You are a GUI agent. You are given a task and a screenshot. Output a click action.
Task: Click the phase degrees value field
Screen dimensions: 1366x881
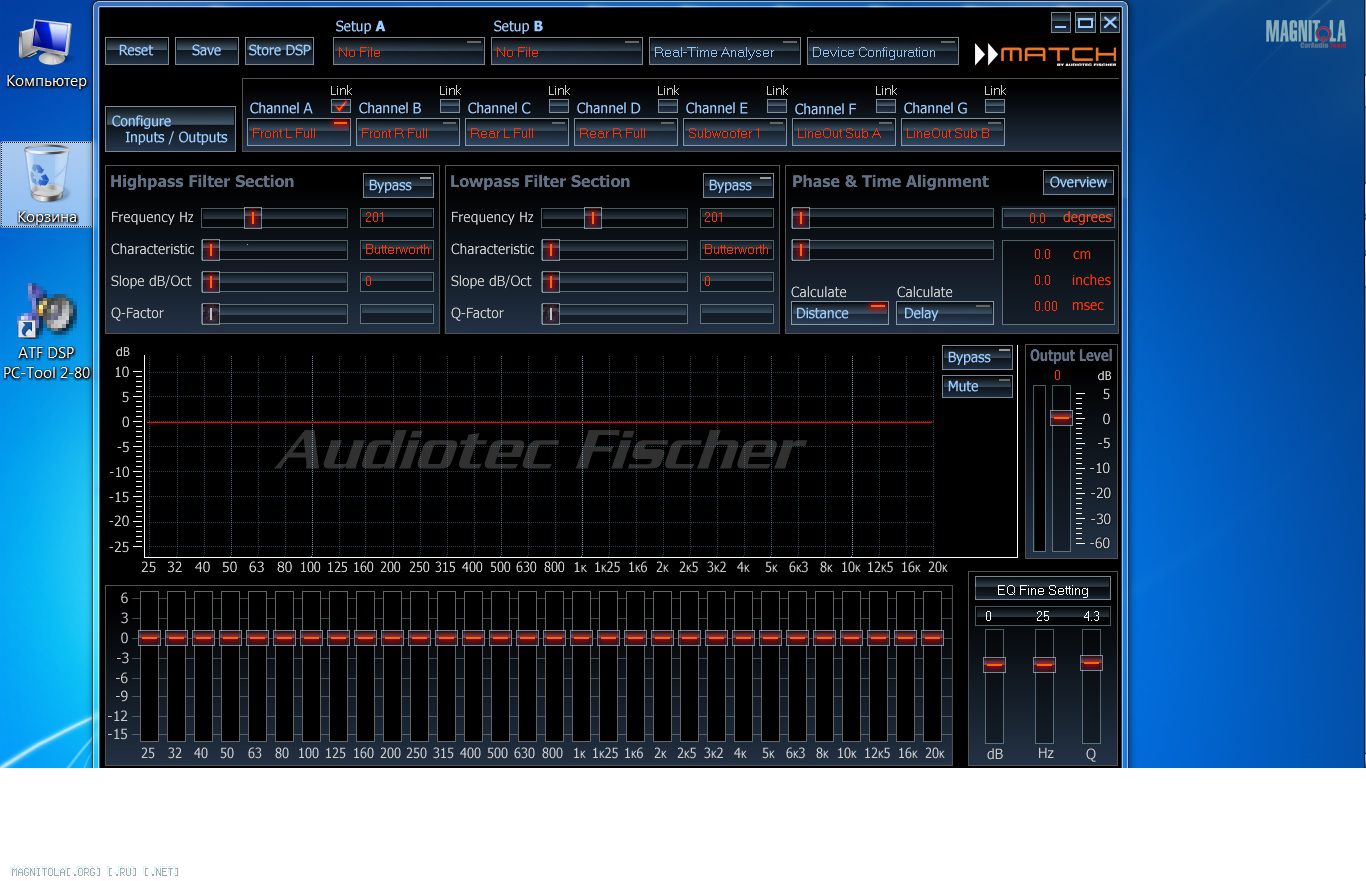point(1057,217)
